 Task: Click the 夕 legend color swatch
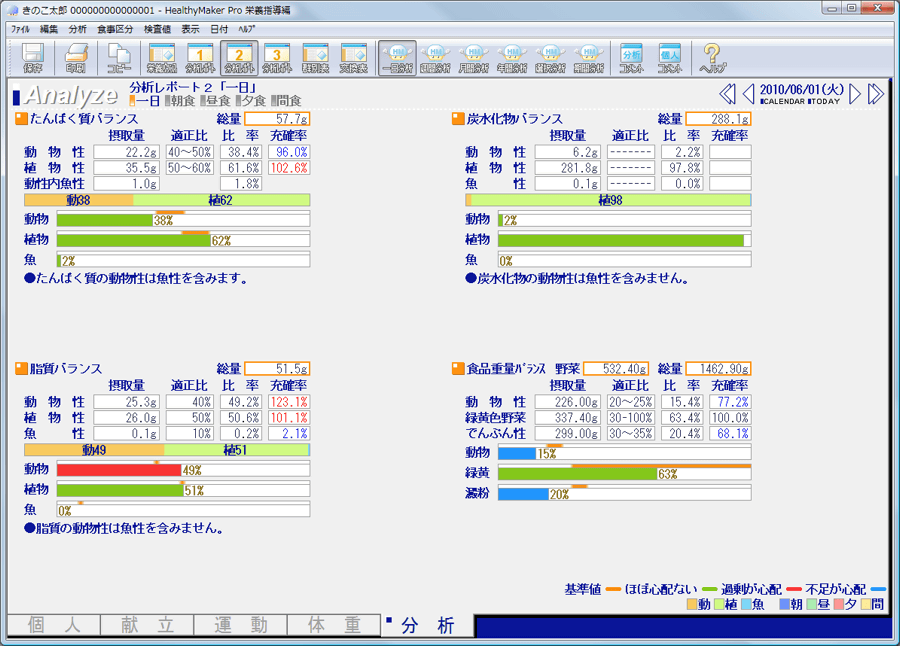[838, 604]
